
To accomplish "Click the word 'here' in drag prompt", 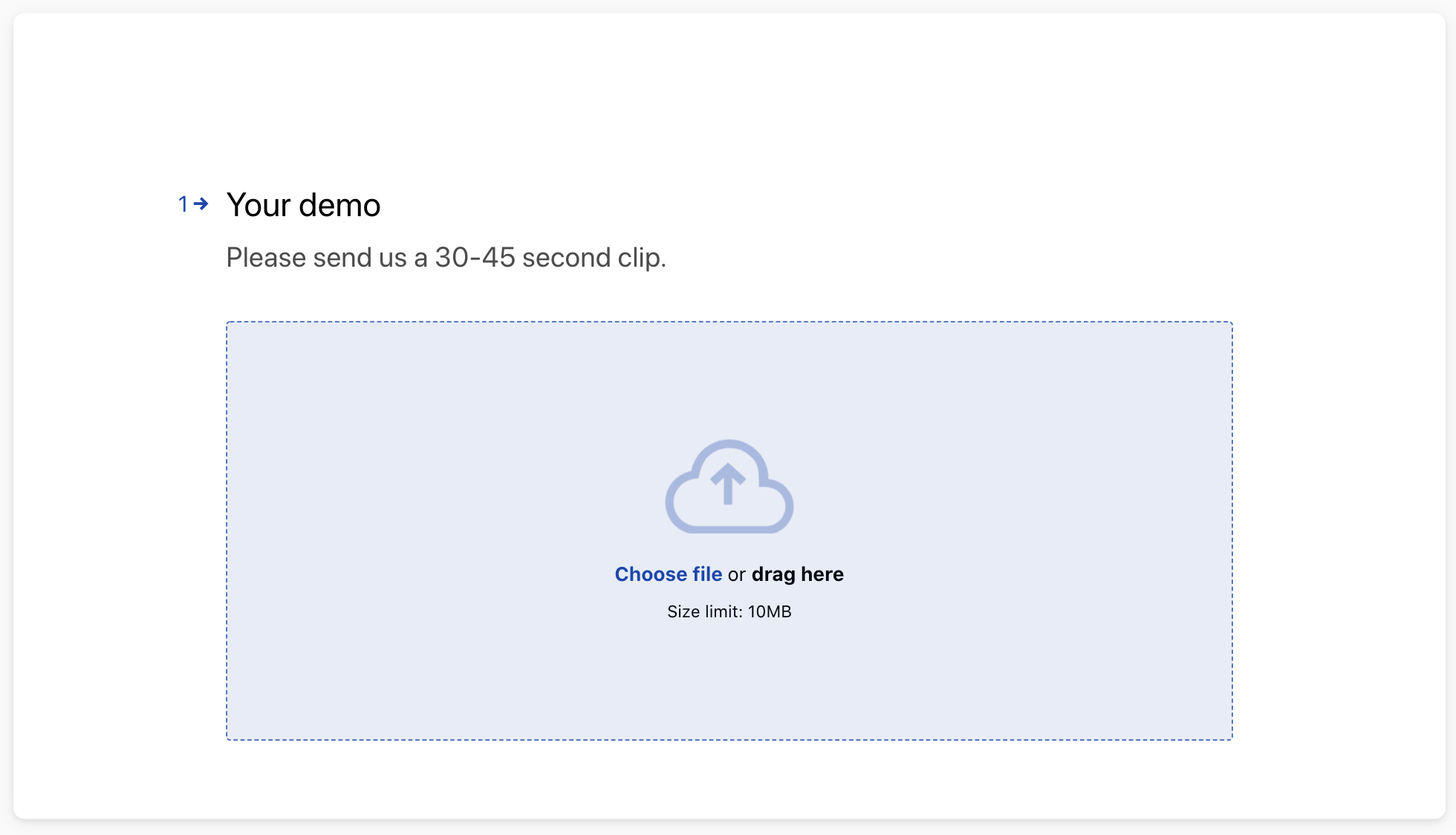I will click(822, 574).
